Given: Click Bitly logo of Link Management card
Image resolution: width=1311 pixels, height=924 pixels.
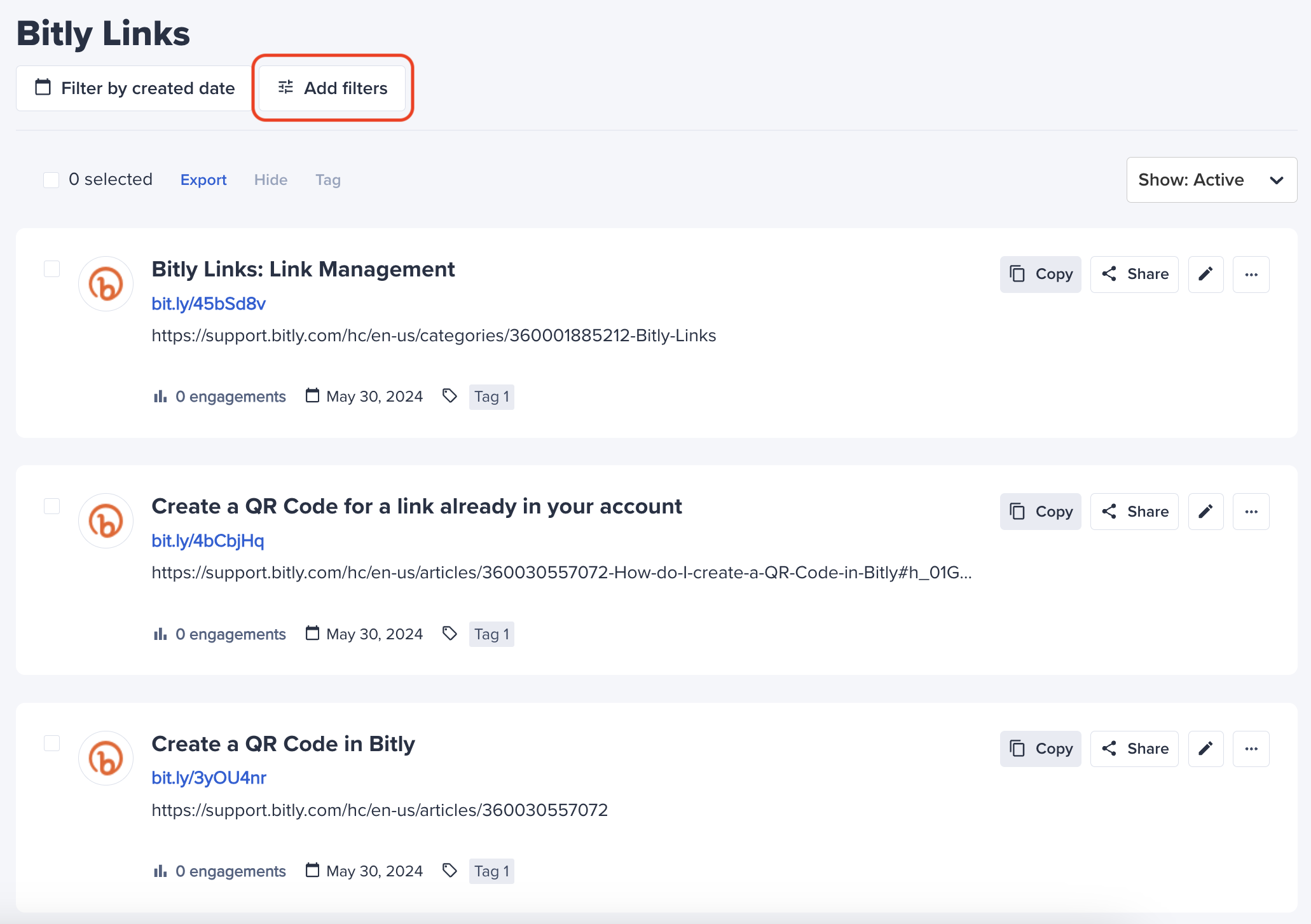Looking at the screenshot, I should 106,283.
